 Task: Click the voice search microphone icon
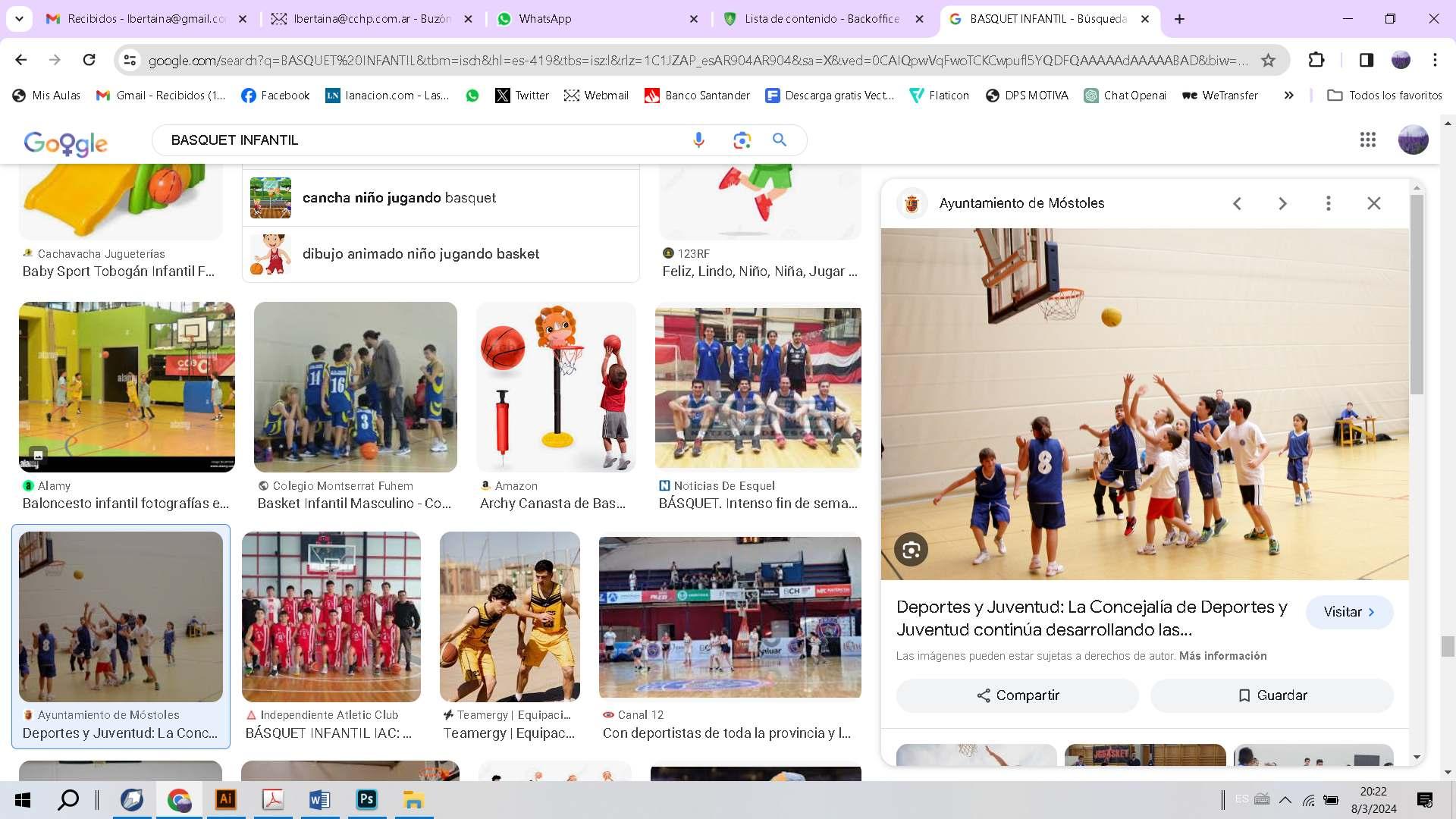pyautogui.click(x=698, y=140)
